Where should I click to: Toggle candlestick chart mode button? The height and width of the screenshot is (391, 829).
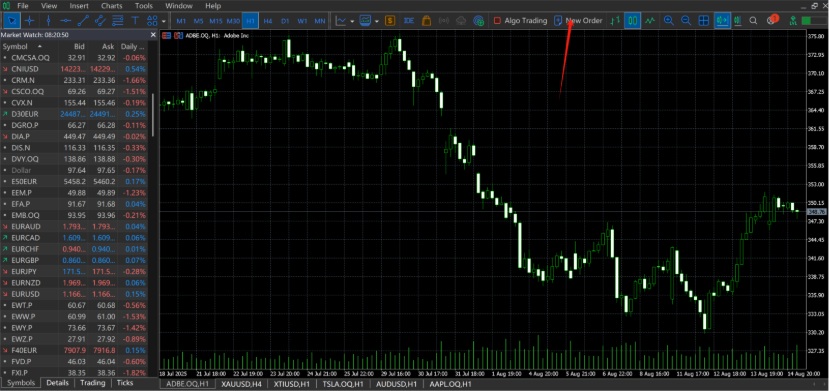click(632, 21)
